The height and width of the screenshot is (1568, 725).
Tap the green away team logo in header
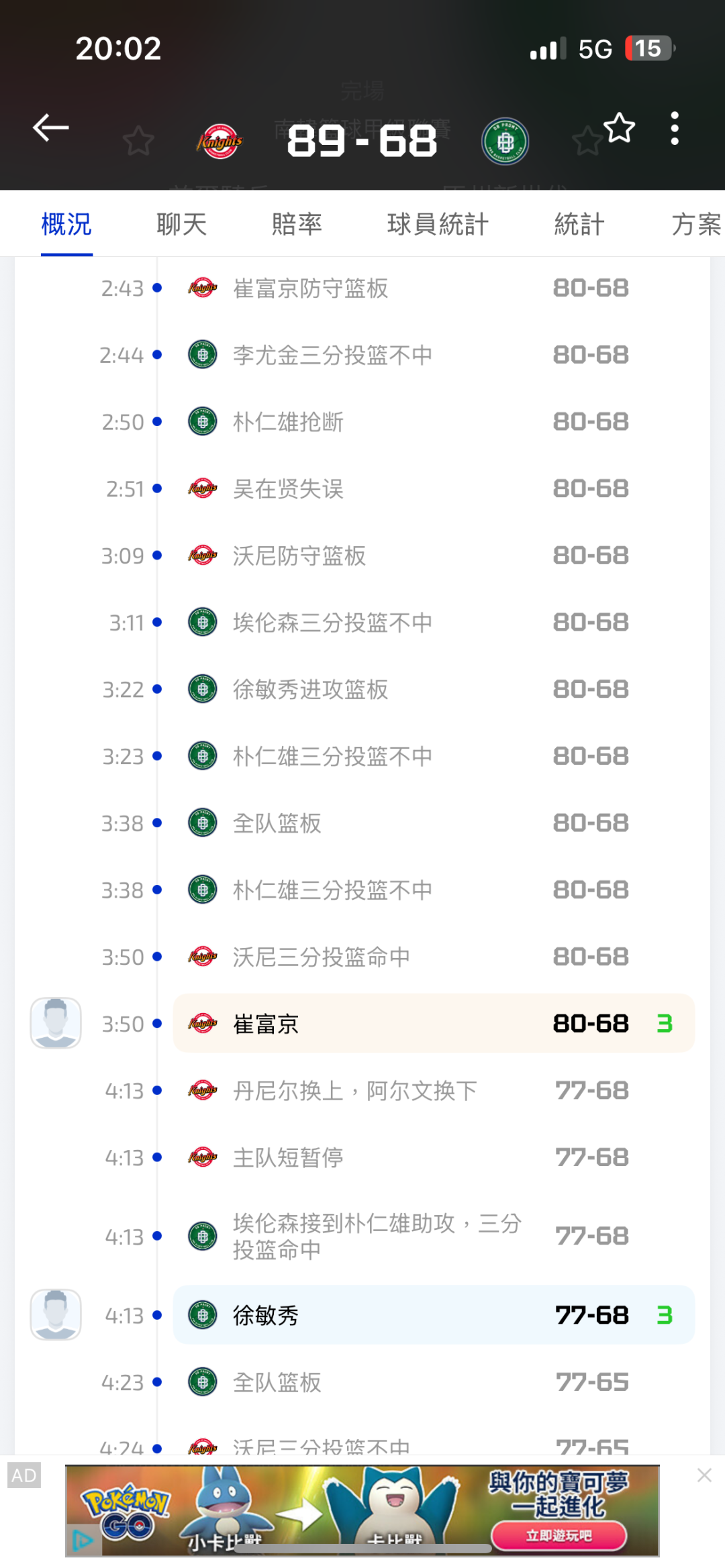pos(505,142)
